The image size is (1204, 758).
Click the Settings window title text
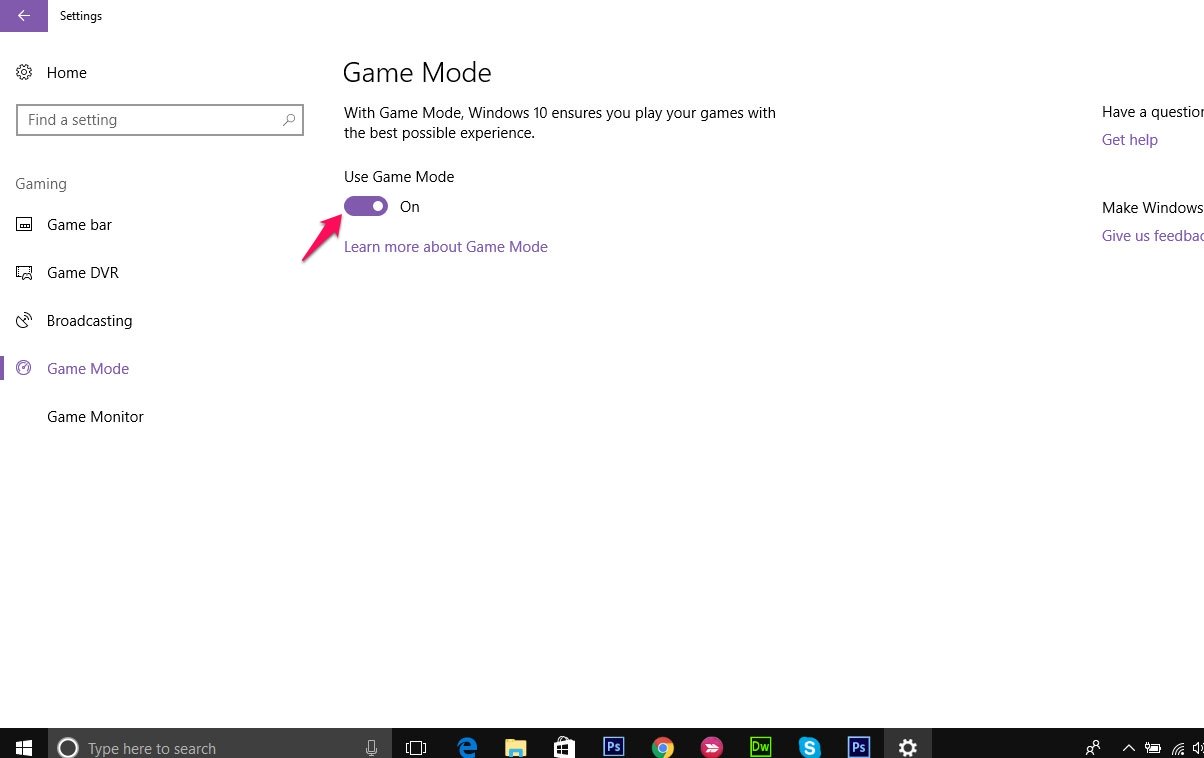pyautogui.click(x=81, y=16)
